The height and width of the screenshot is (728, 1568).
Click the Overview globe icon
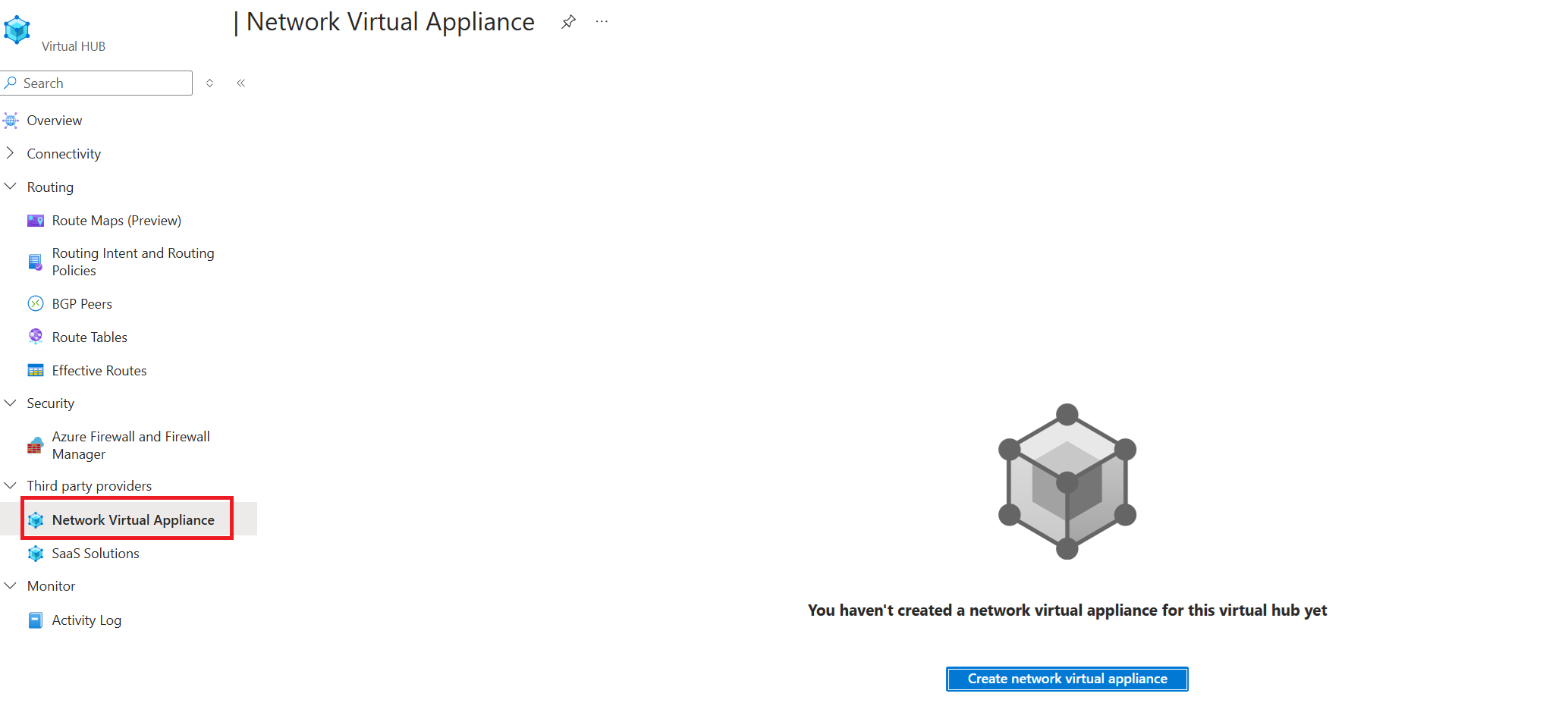click(x=11, y=121)
